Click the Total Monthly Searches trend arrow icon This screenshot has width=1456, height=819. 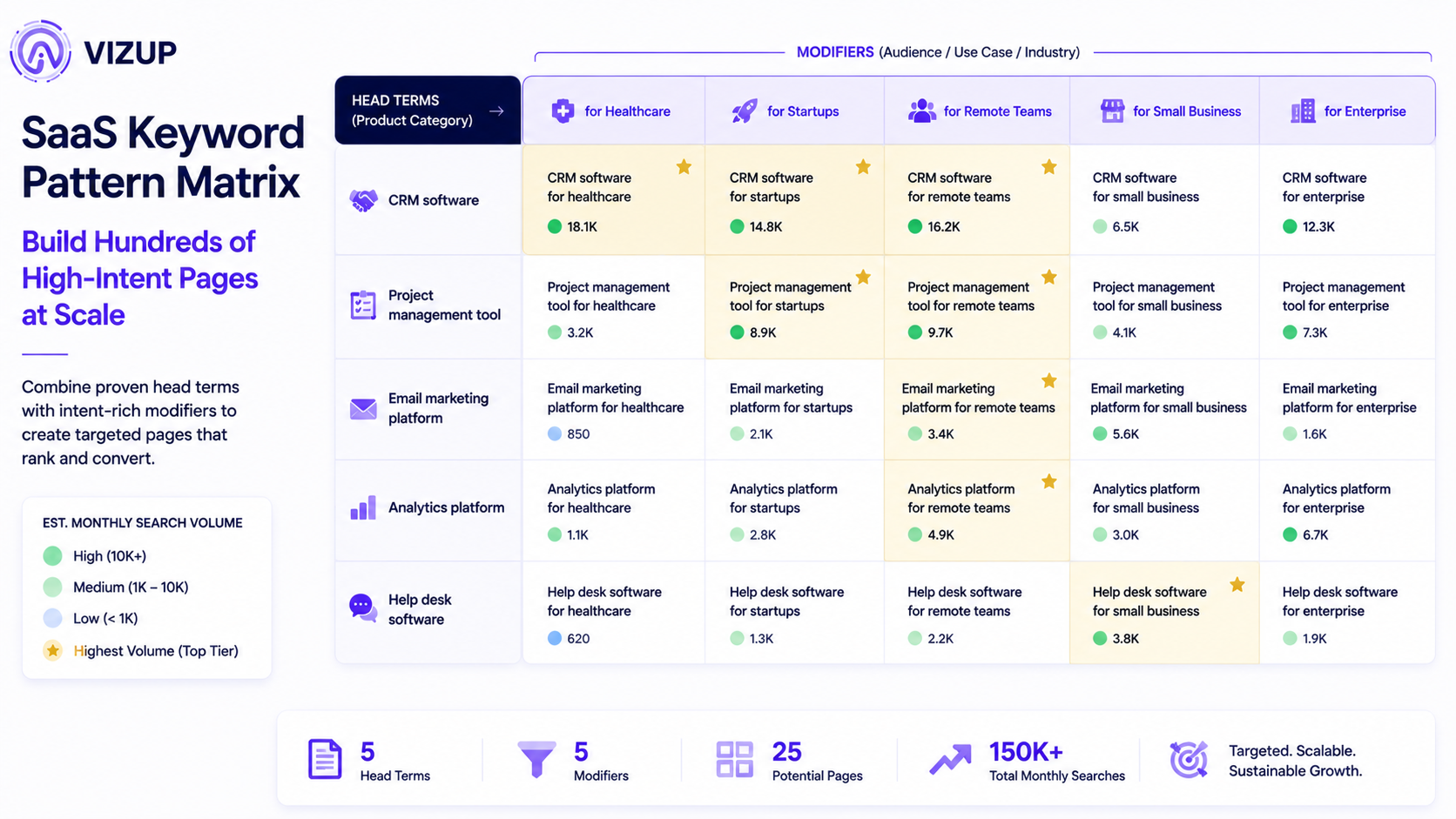[950, 759]
